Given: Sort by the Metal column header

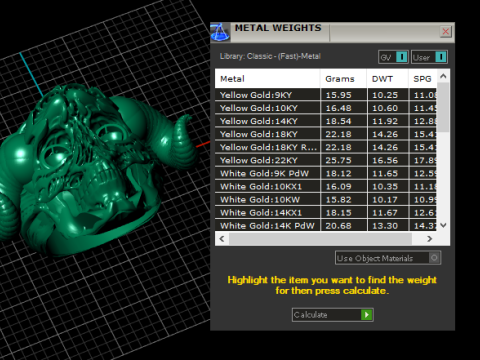Looking at the screenshot, I should 267,79.
